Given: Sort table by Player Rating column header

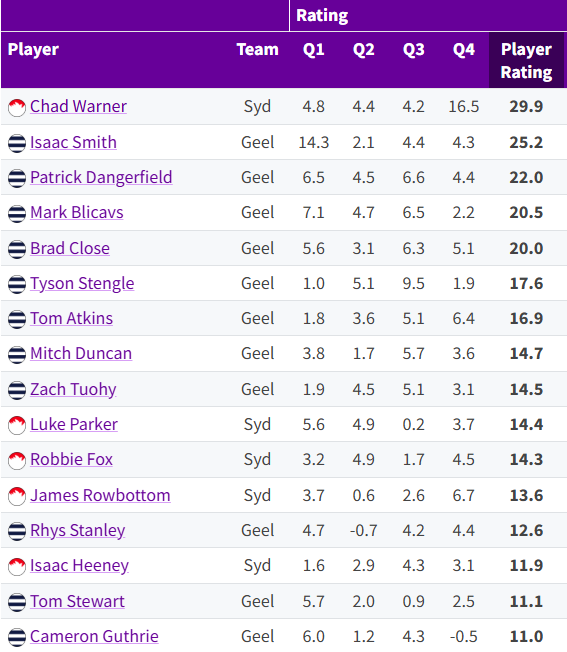Looking at the screenshot, I should pos(527,60).
